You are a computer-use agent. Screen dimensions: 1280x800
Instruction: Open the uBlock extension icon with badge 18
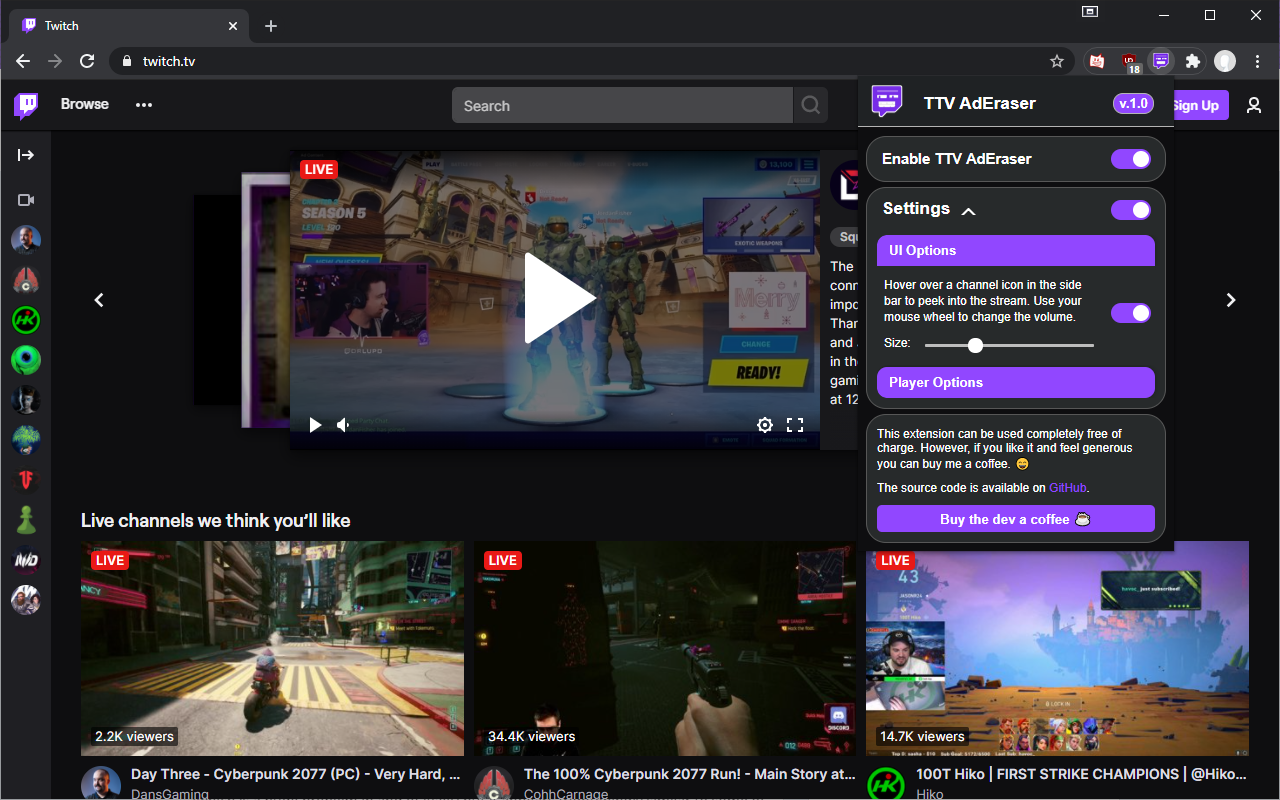click(1129, 62)
